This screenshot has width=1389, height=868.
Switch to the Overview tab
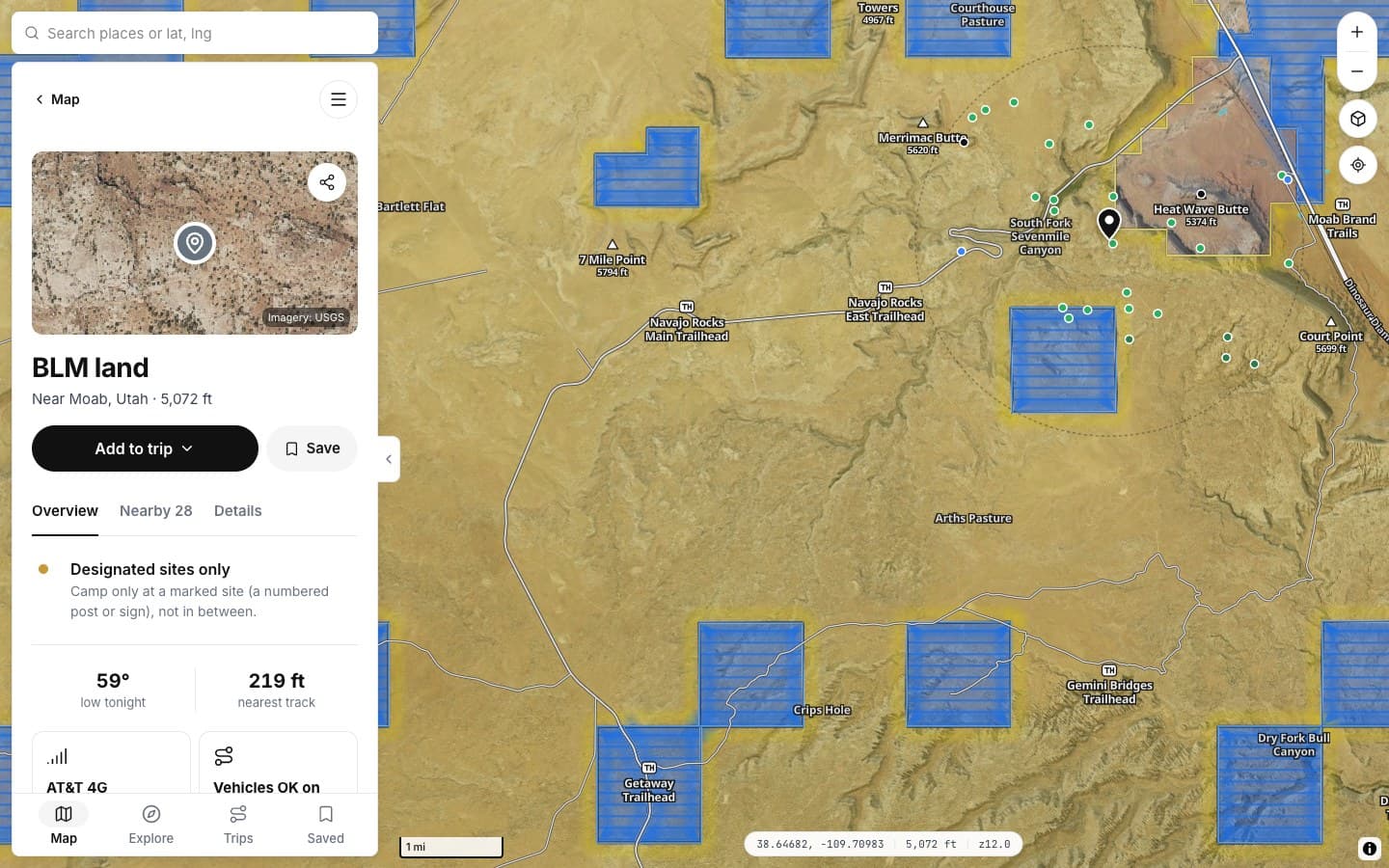[x=65, y=511]
